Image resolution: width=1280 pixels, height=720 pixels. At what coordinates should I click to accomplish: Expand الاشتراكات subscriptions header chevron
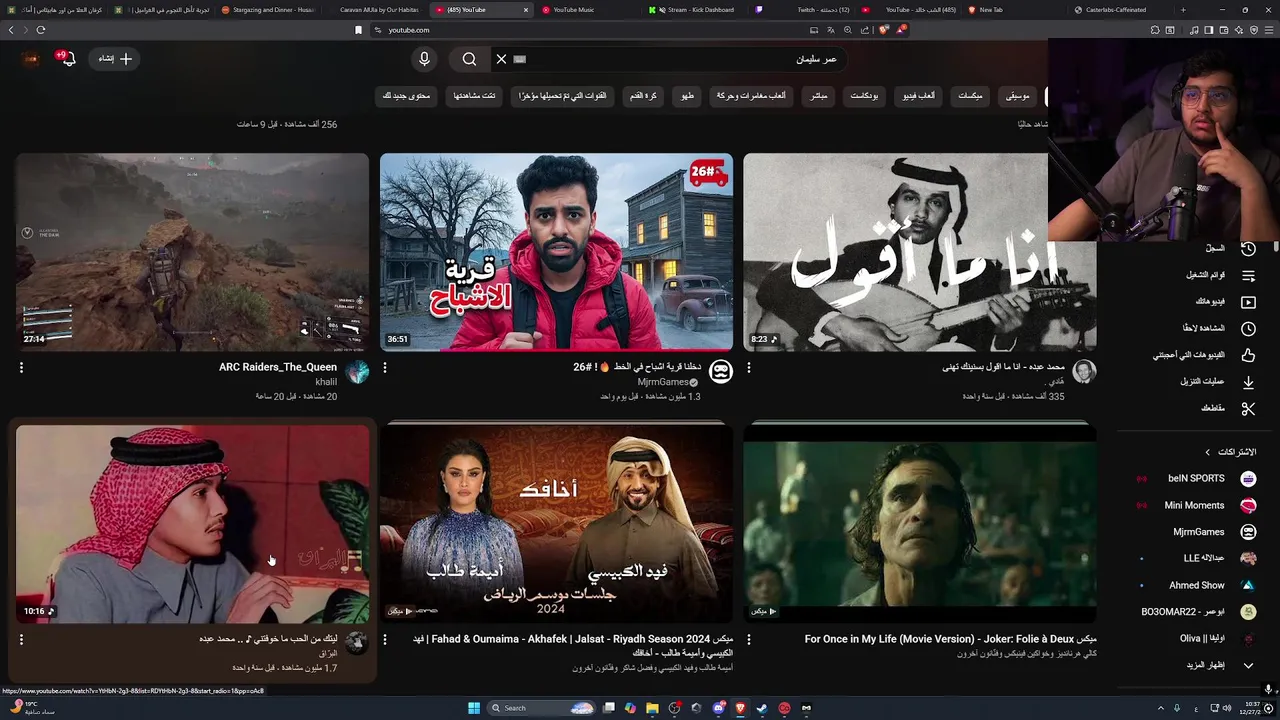(x=1207, y=452)
